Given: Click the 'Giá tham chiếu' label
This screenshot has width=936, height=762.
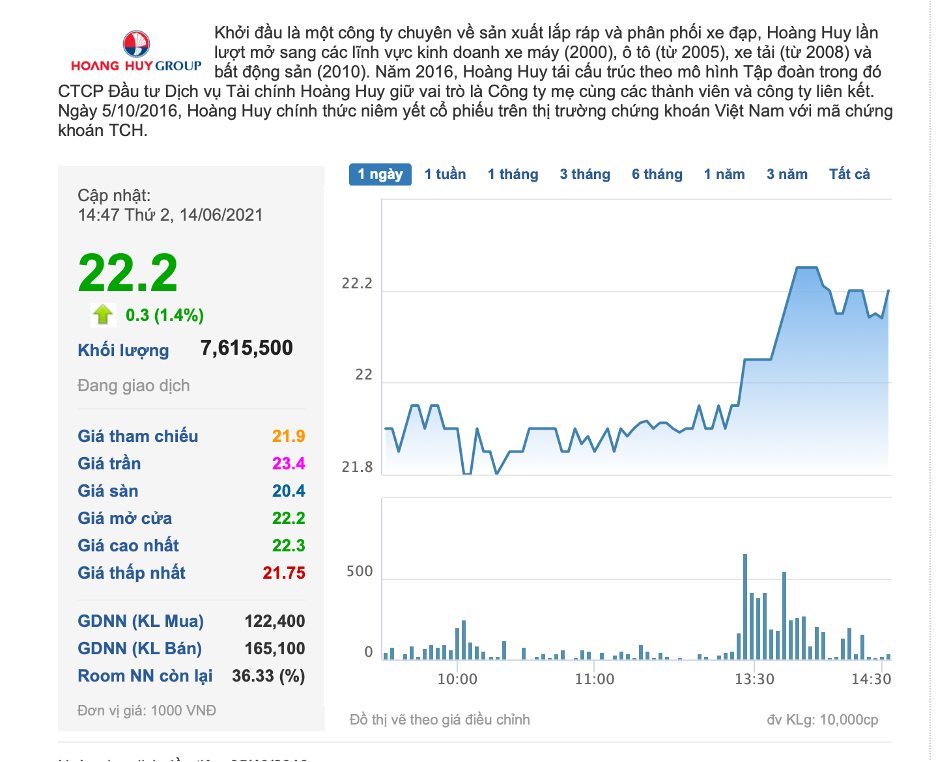Looking at the screenshot, I should tap(138, 436).
